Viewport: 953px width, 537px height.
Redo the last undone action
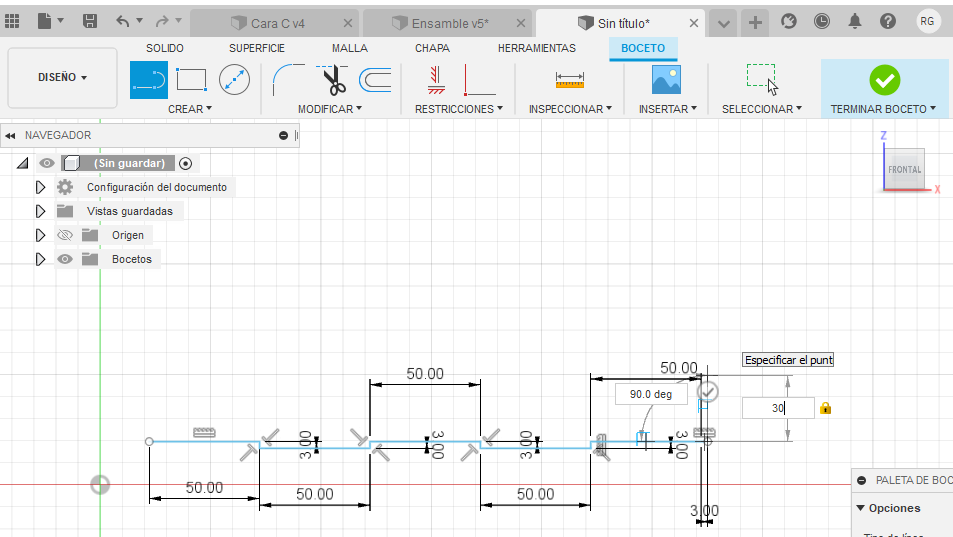[x=162, y=22]
